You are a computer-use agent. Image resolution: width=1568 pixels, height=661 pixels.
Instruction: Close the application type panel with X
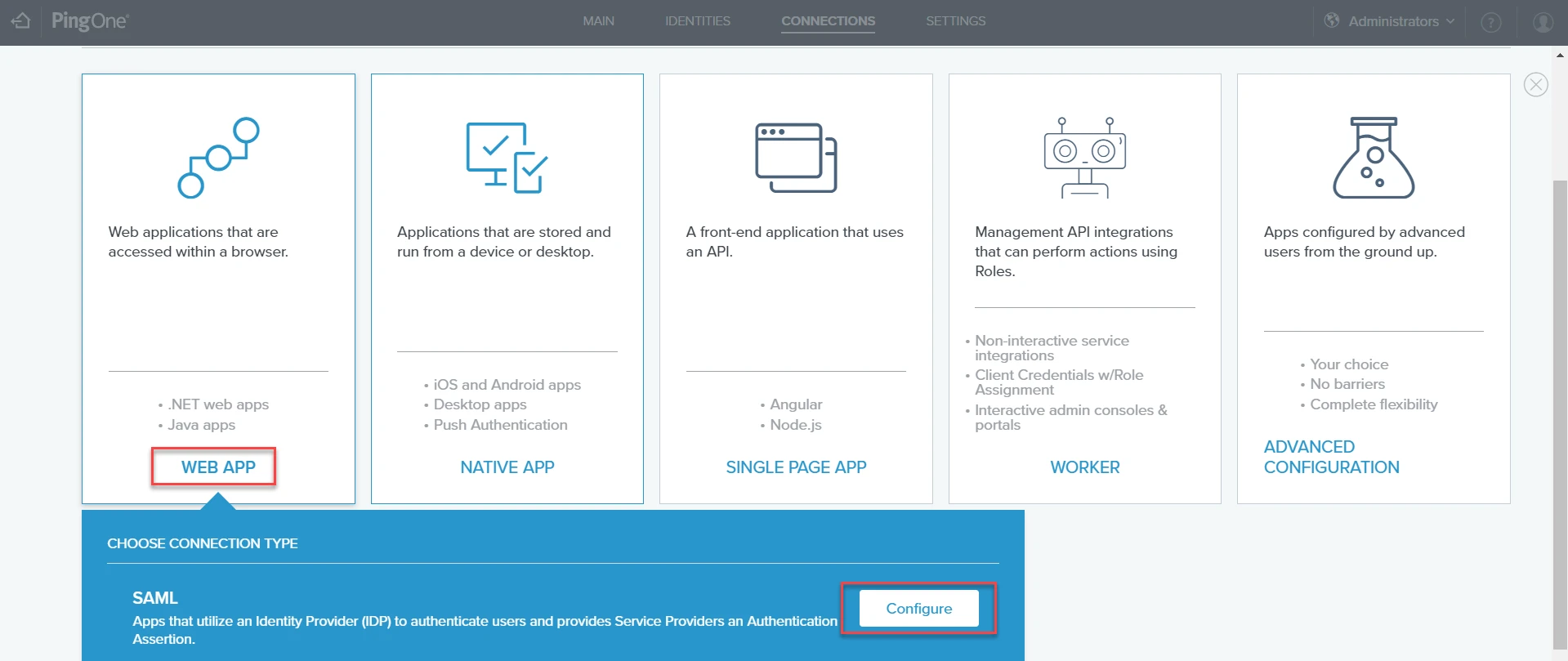coord(1536,84)
